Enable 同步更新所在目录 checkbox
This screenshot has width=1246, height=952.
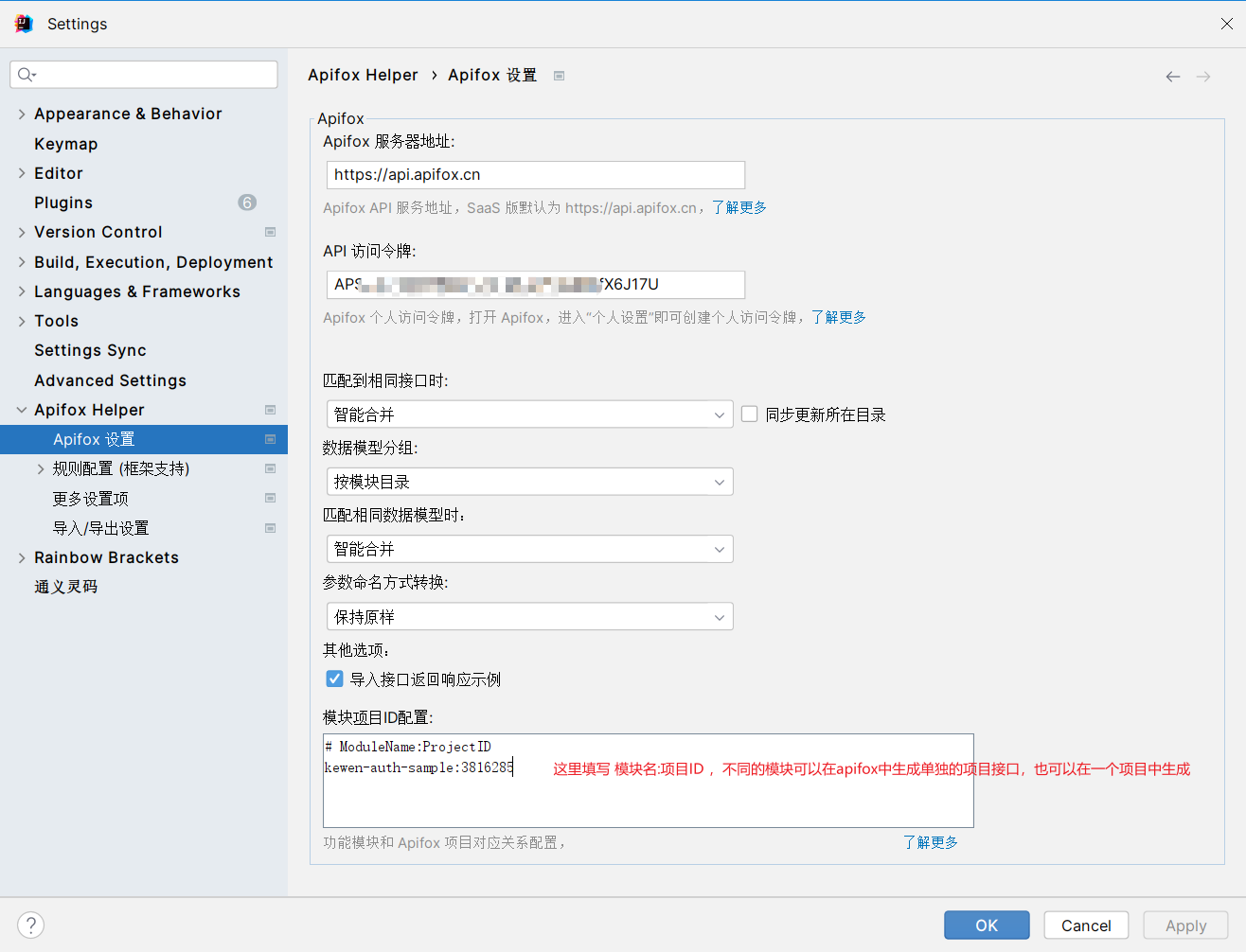tap(750, 414)
